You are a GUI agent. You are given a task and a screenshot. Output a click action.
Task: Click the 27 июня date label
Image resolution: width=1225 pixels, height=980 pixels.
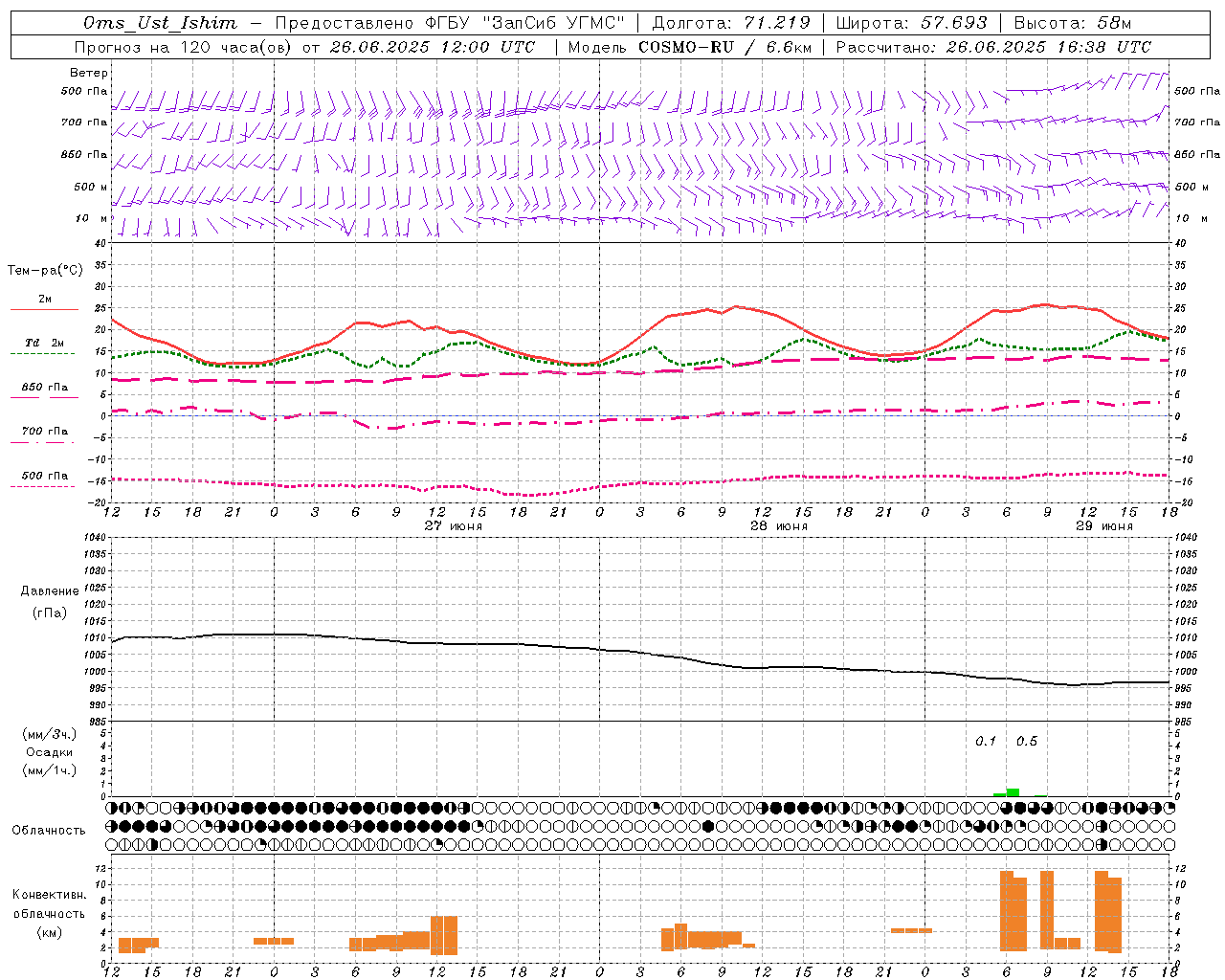pyautogui.click(x=454, y=526)
